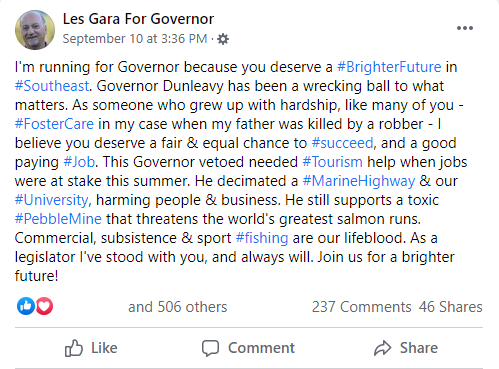Share this post
The height and width of the screenshot is (369, 499).
(406, 348)
